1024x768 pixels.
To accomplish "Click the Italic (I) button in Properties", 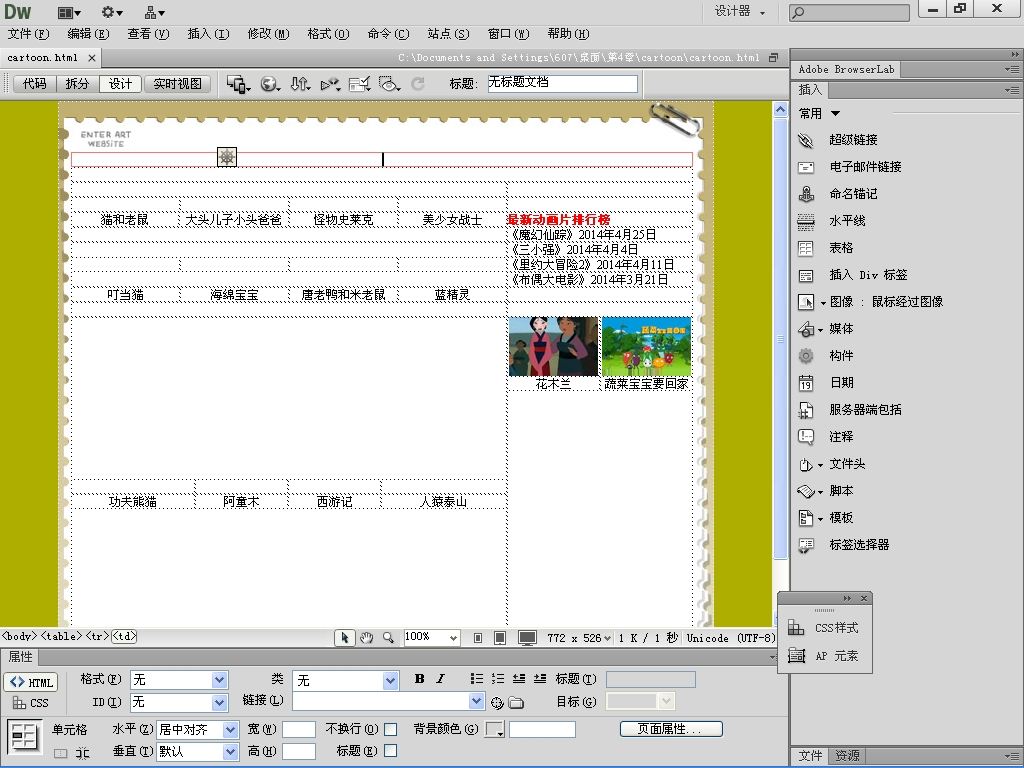I will click(440, 679).
